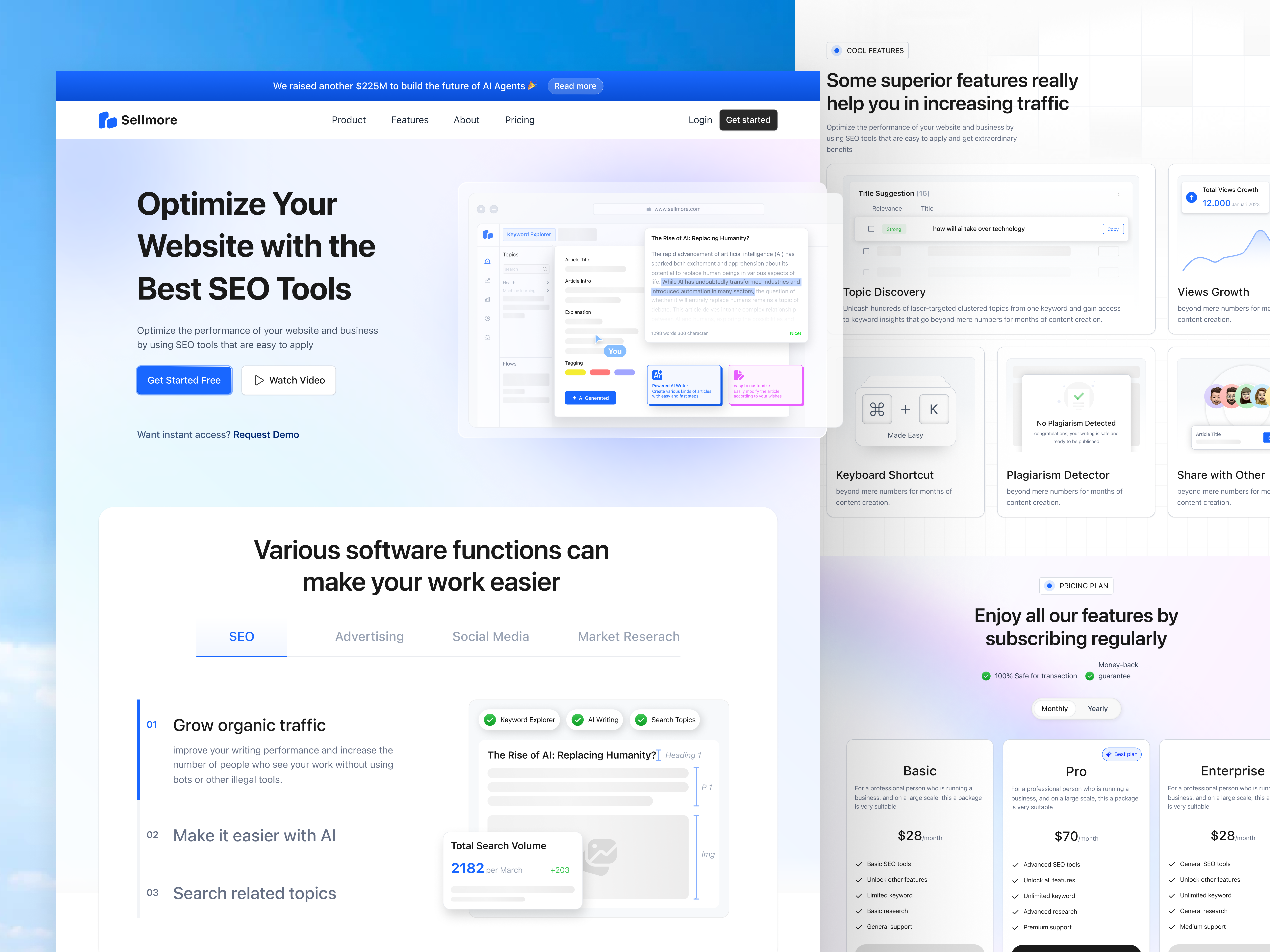Click the COOL FEATURES badge
The image size is (1270, 952).
pos(868,51)
